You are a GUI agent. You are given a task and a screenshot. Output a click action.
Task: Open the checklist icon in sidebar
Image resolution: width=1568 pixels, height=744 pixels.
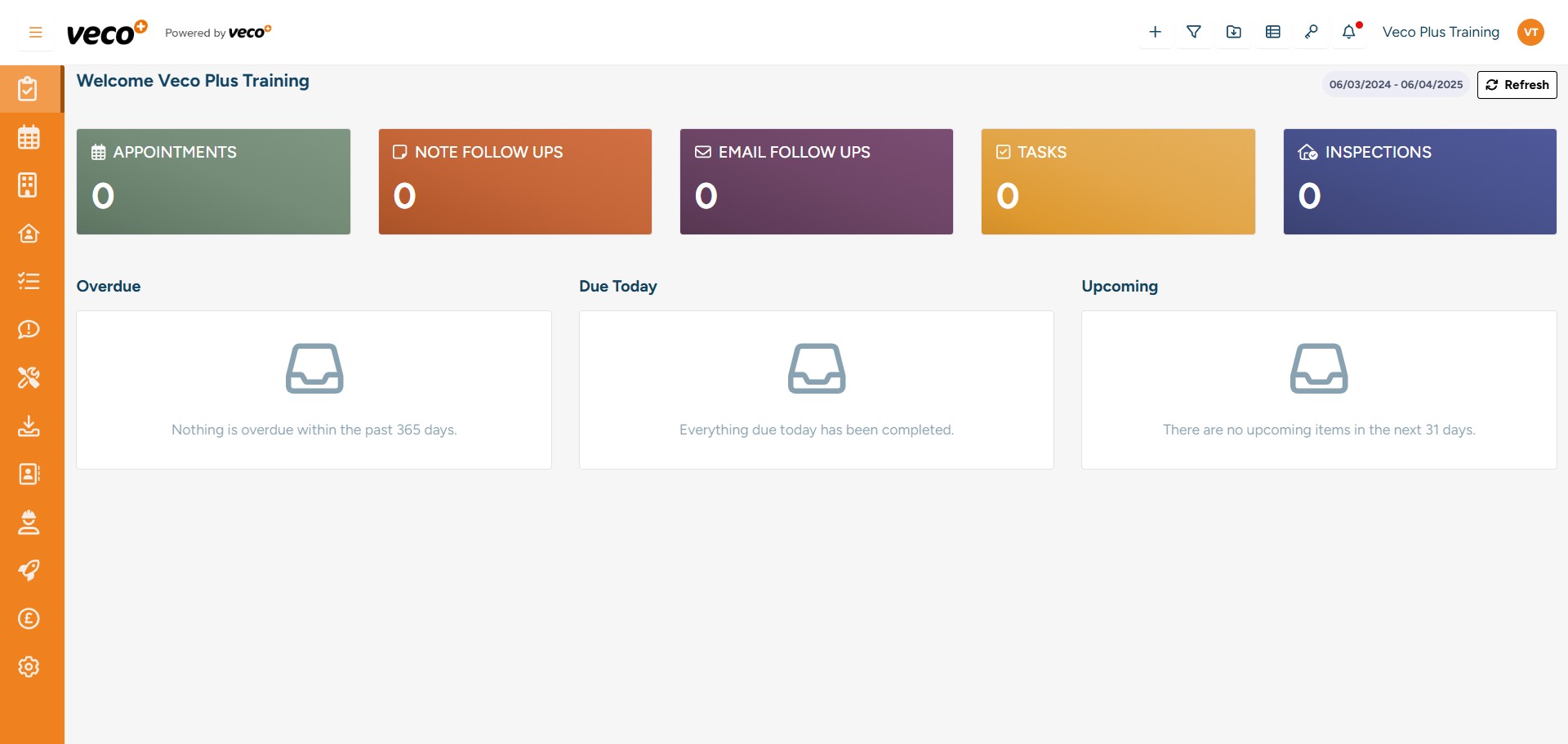point(29,282)
